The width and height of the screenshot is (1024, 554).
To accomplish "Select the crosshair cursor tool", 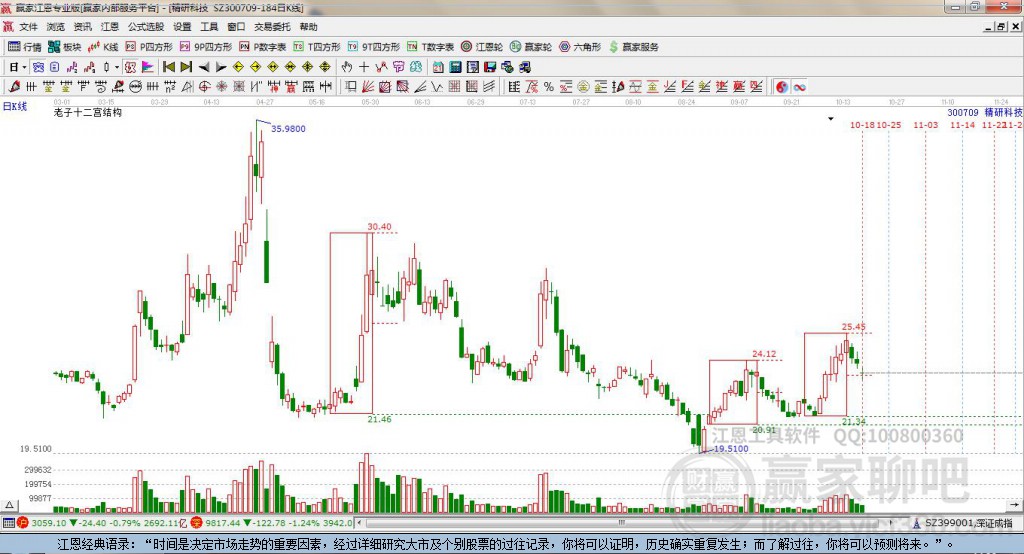I will (364, 67).
